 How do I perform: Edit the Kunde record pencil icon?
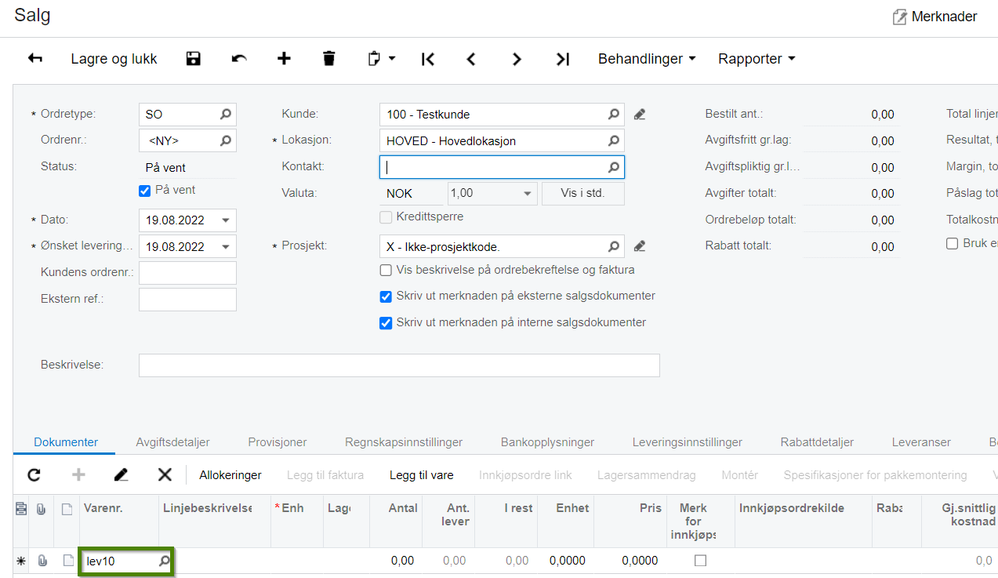pos(640,115)
